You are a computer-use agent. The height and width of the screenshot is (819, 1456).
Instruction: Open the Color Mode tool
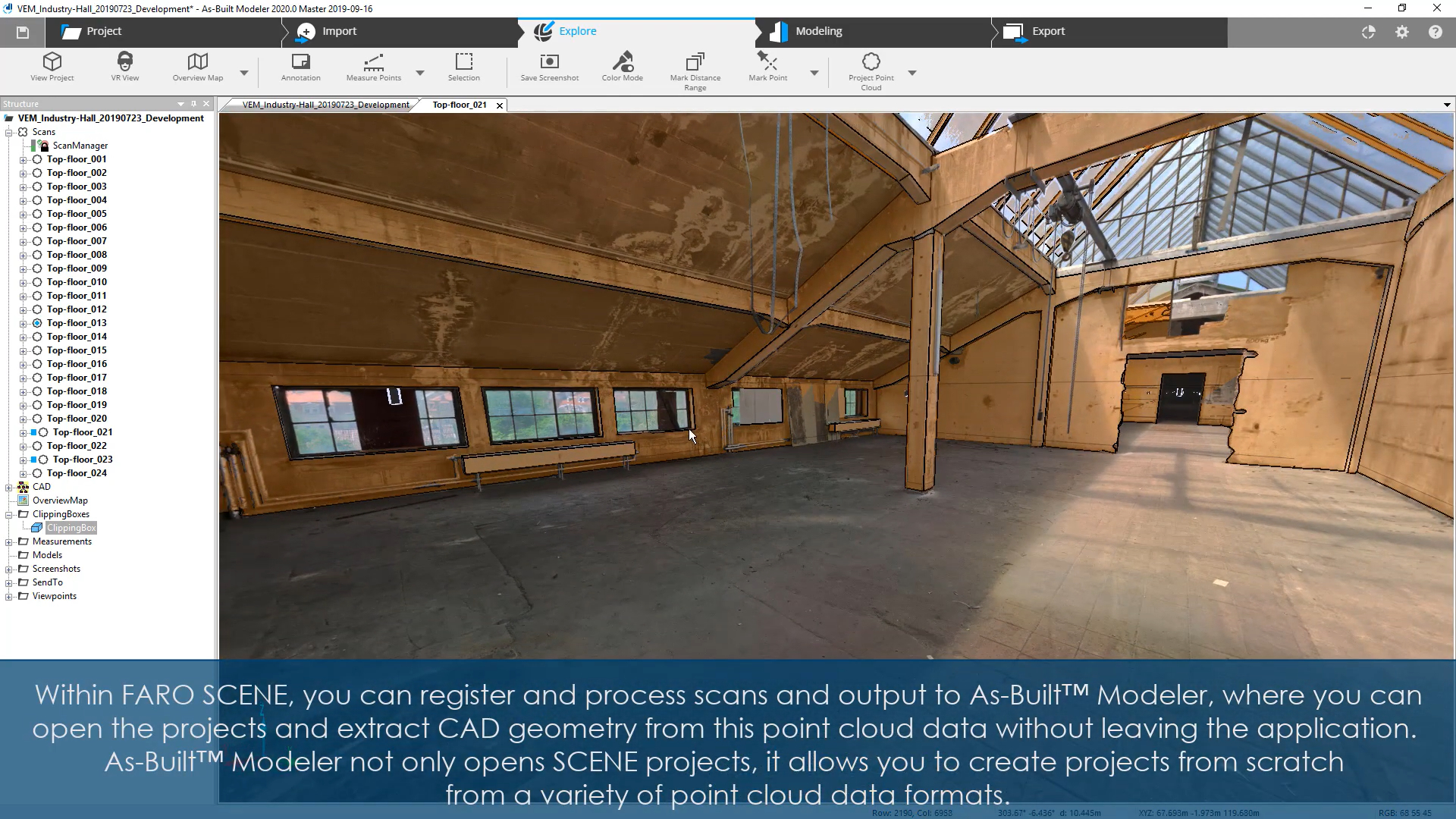622,67
